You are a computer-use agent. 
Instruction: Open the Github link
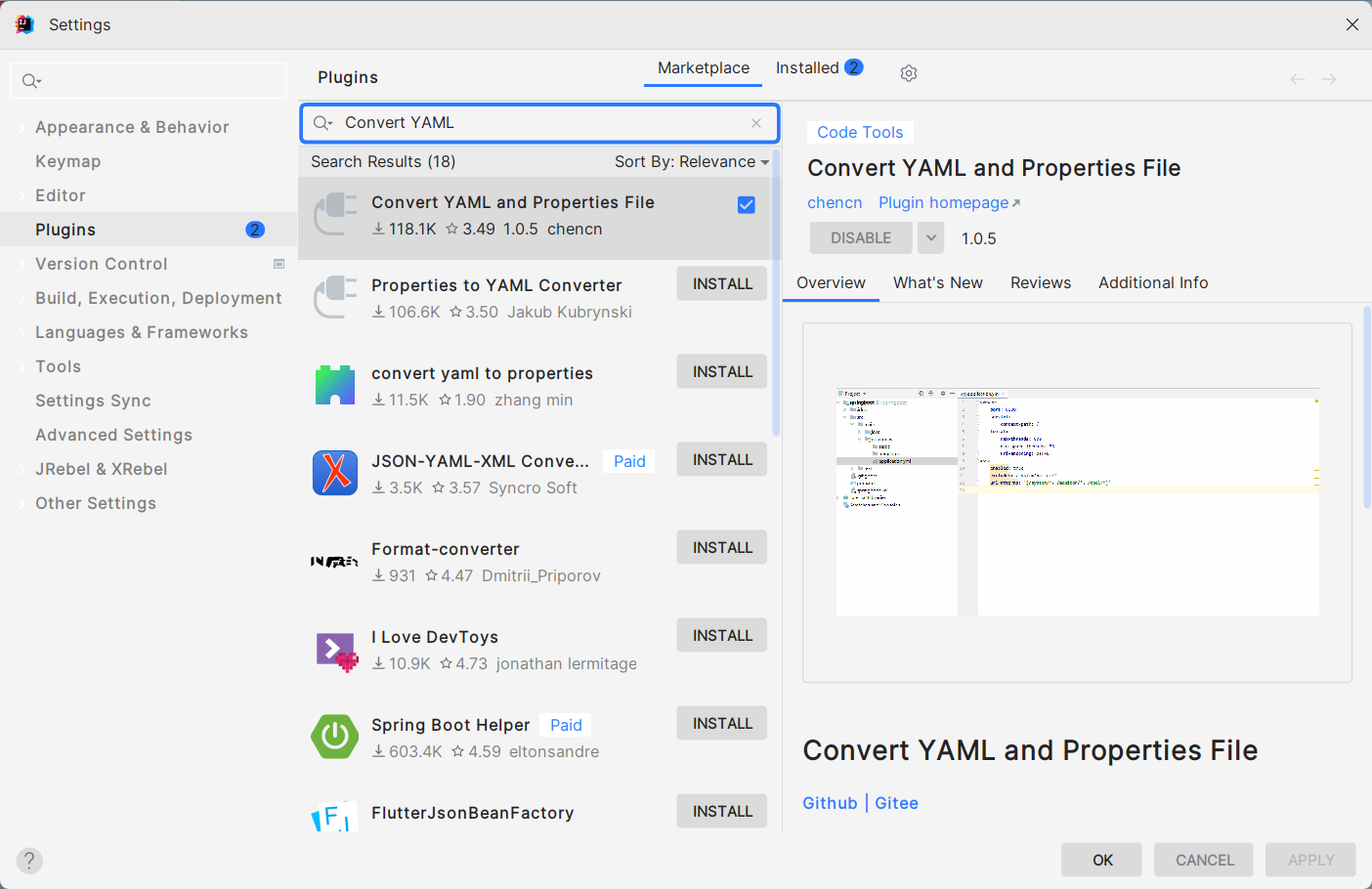pyautogui.click(x=830, y=803)
